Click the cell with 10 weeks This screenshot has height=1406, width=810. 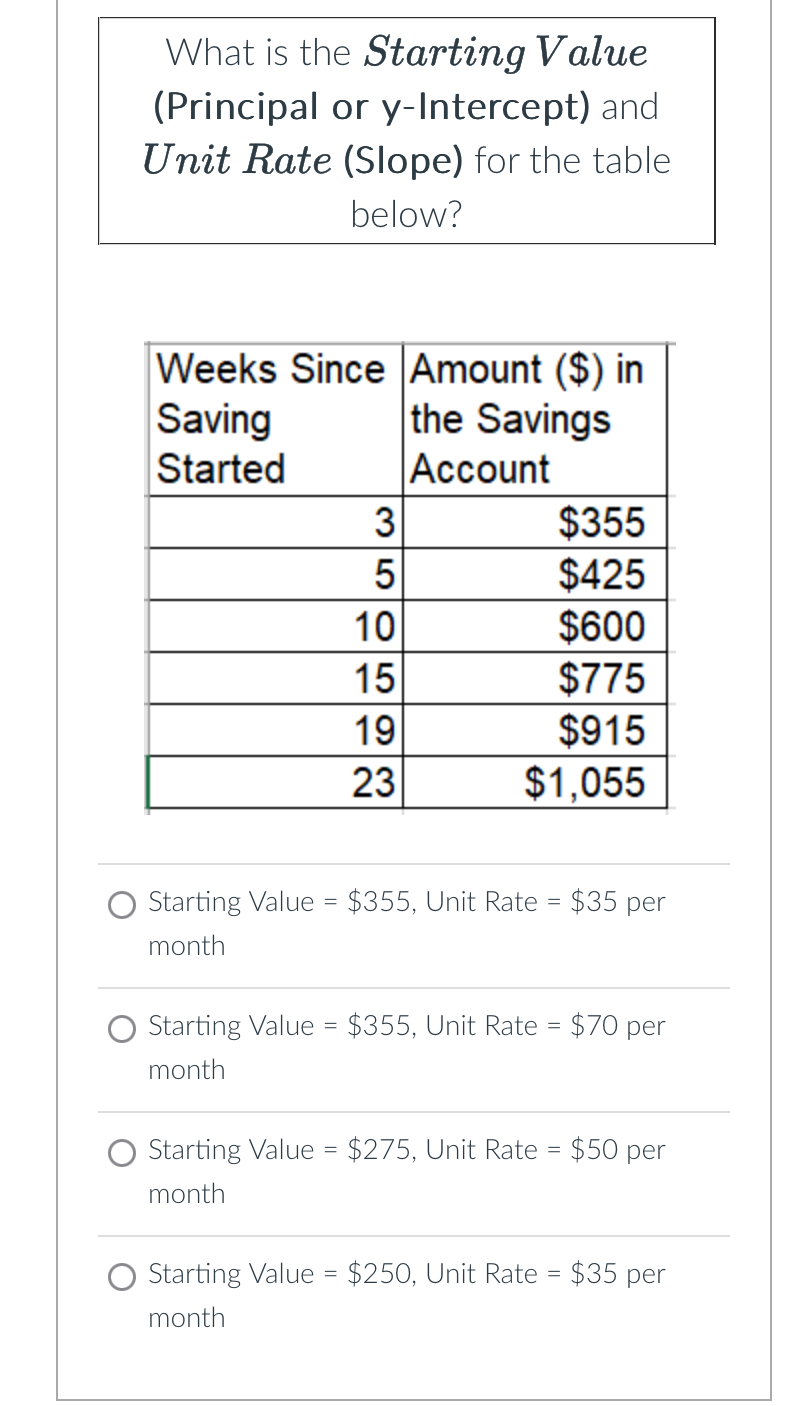[x=276, y=627]
